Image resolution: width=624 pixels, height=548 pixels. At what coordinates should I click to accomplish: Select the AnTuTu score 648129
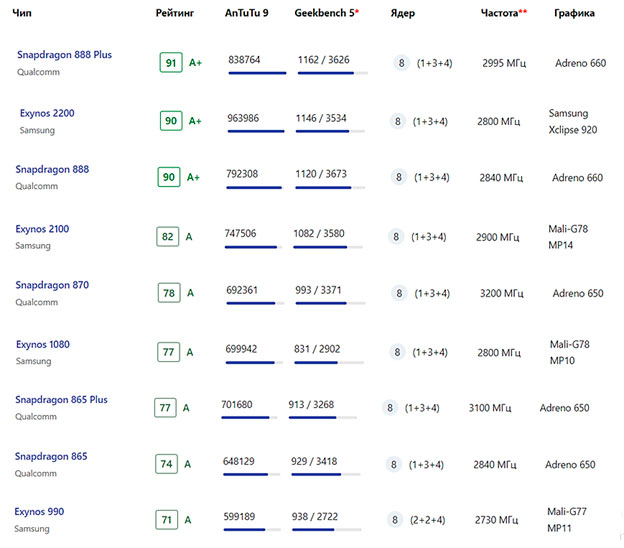(238, 461)
